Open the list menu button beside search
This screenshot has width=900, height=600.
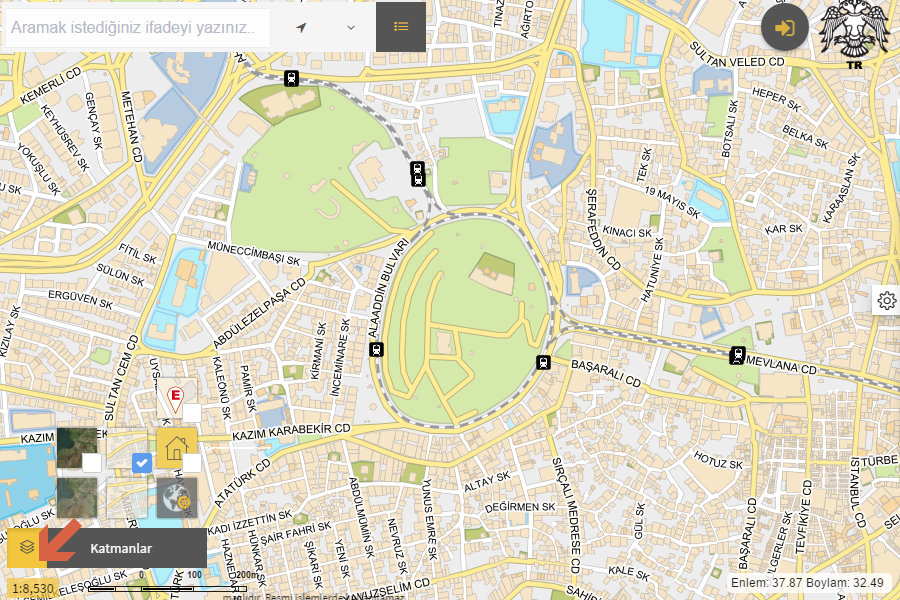(x=401, y=27)
